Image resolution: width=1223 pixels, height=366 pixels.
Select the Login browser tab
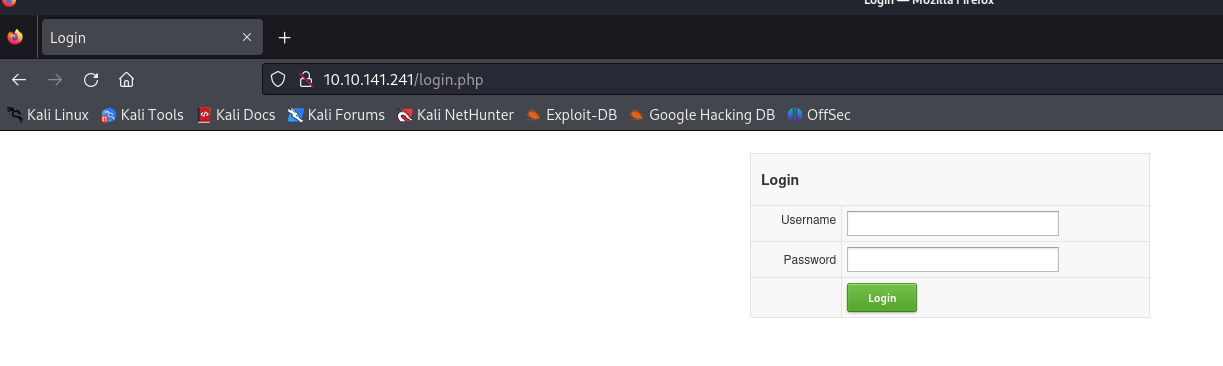152,38
